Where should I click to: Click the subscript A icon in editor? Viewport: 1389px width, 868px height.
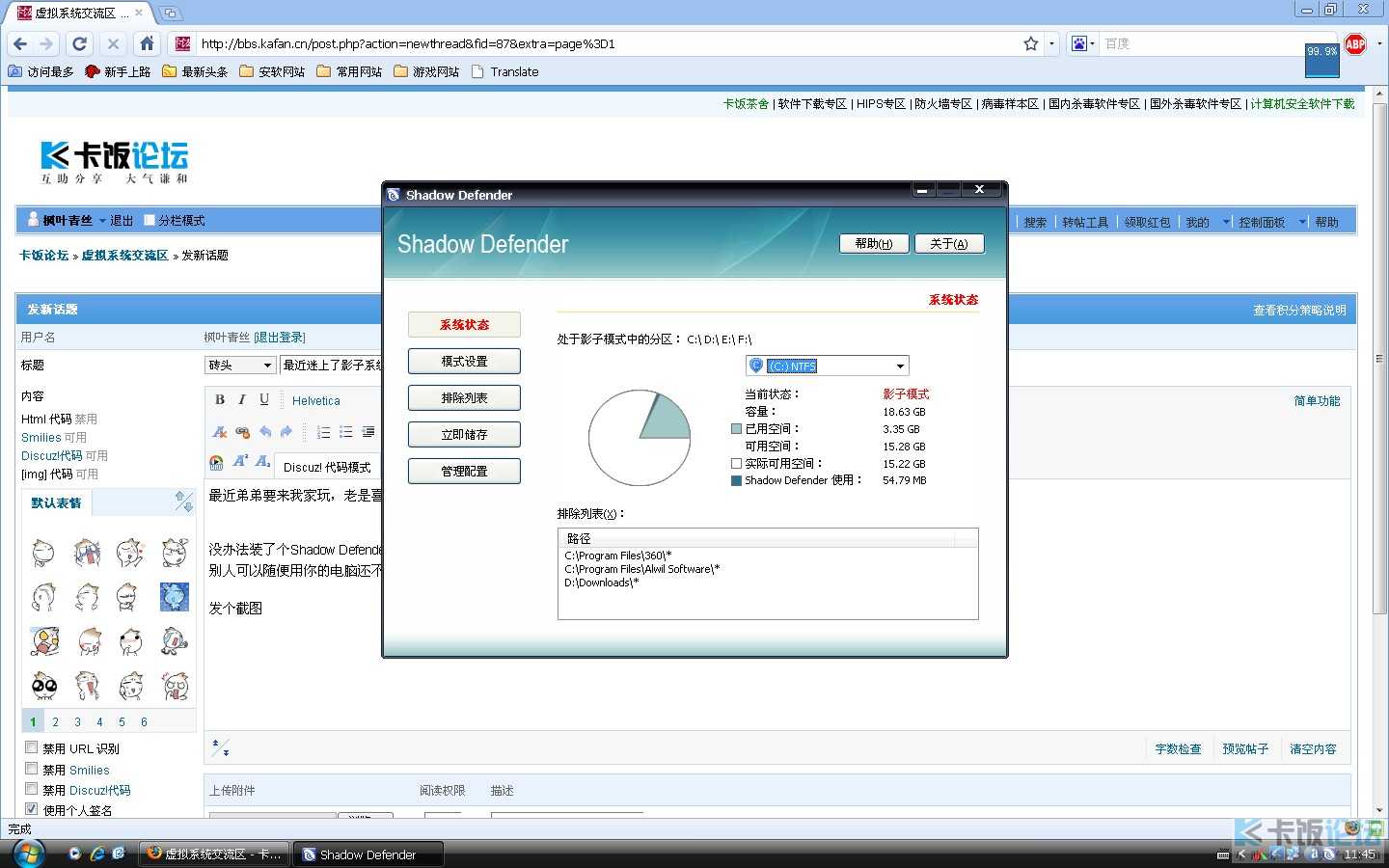[x=262, y=462]
